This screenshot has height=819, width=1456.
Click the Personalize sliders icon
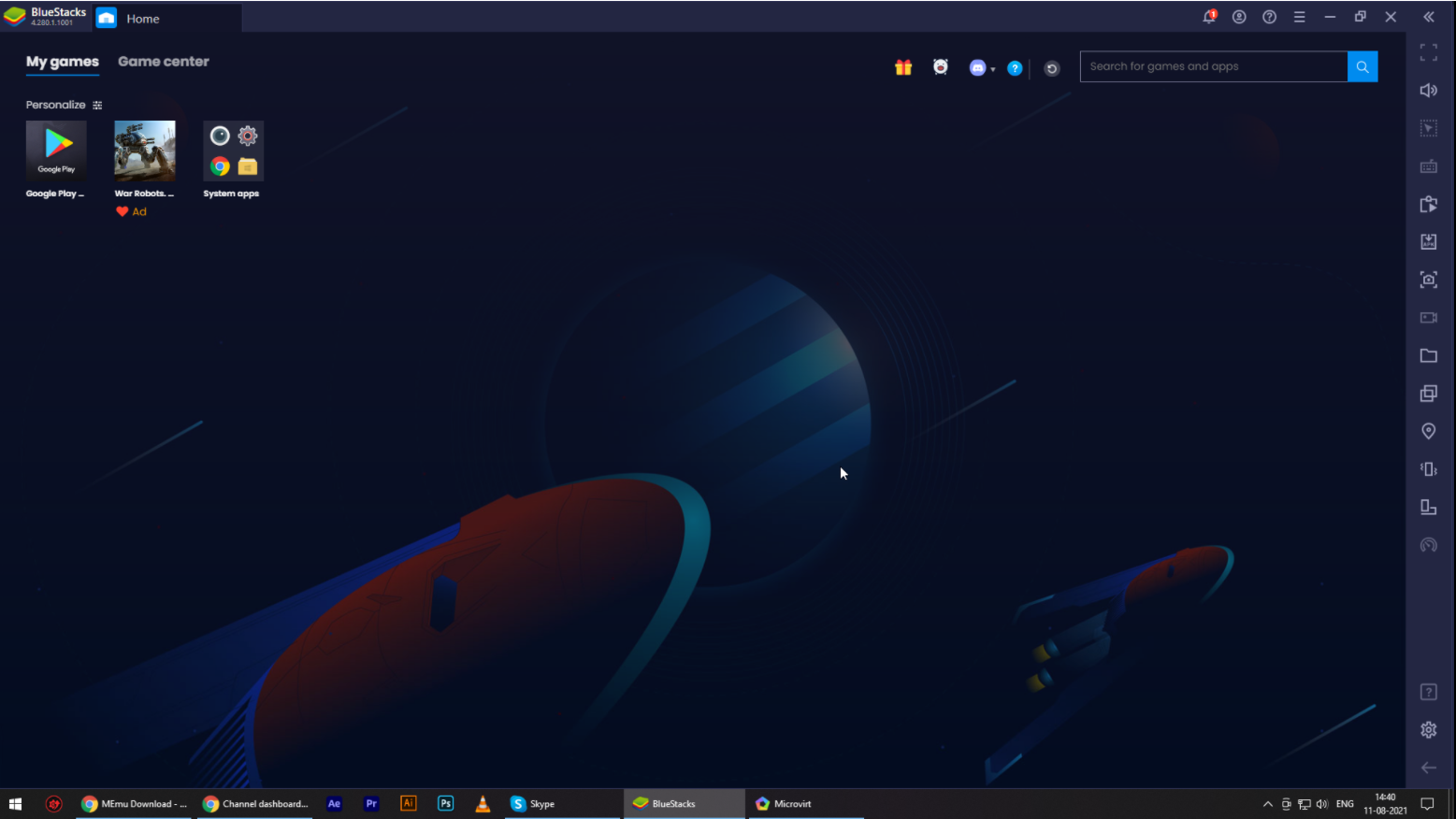97,106
